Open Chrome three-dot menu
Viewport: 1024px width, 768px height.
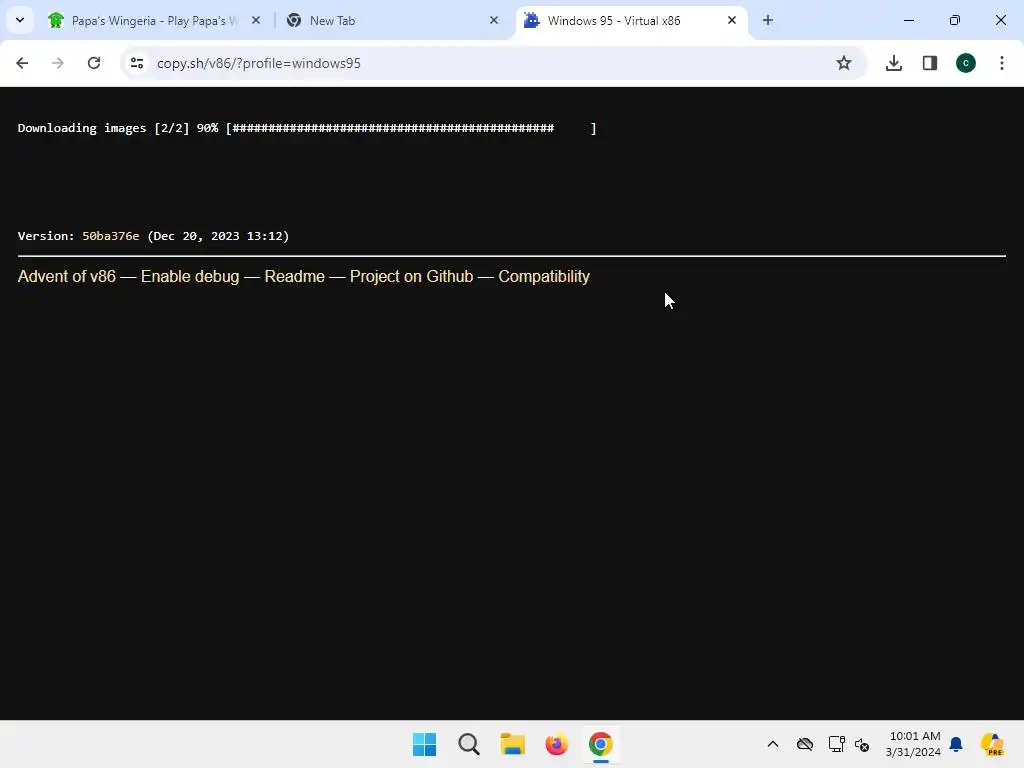click(x=1002, y=63)
